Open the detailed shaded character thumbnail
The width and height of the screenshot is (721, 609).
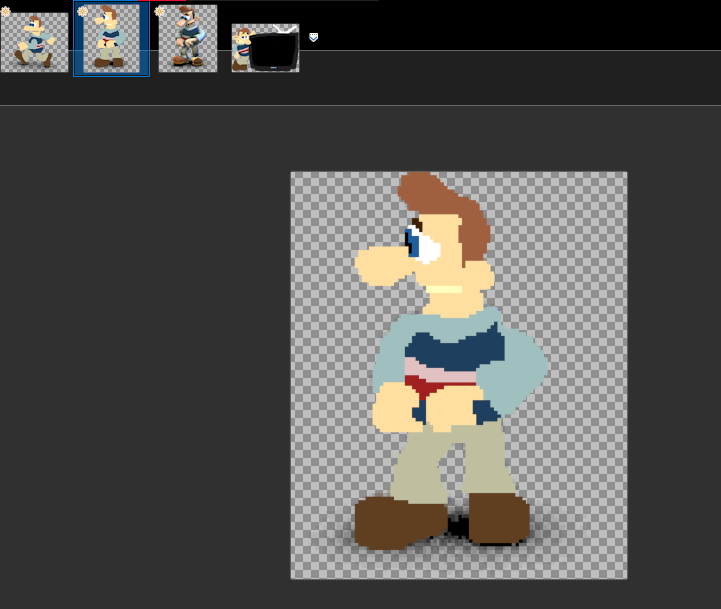pyautogui.click(x=188, y=39)
